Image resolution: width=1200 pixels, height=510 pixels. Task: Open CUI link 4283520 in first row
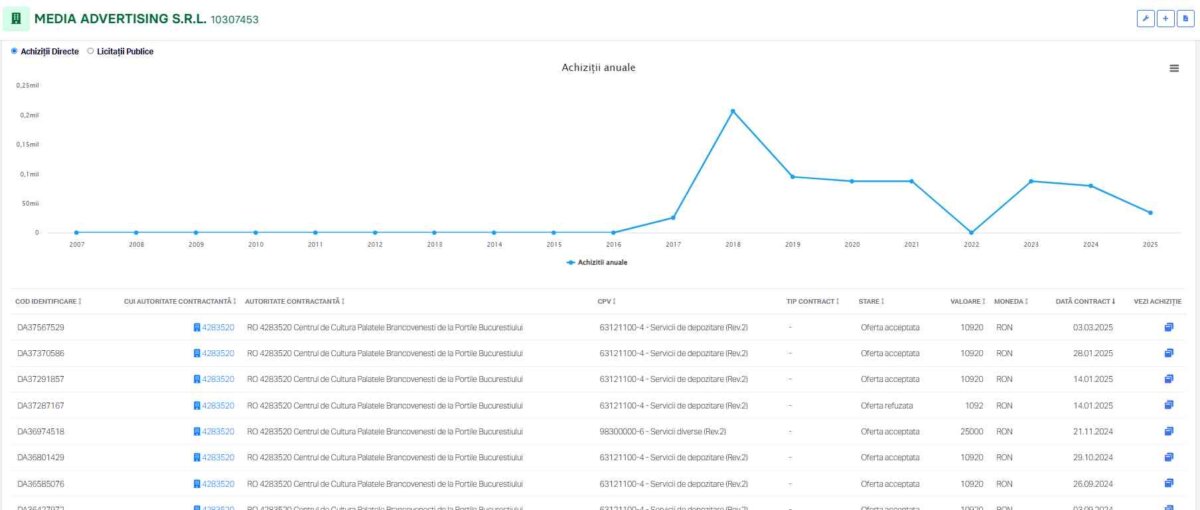pos(217,327)
